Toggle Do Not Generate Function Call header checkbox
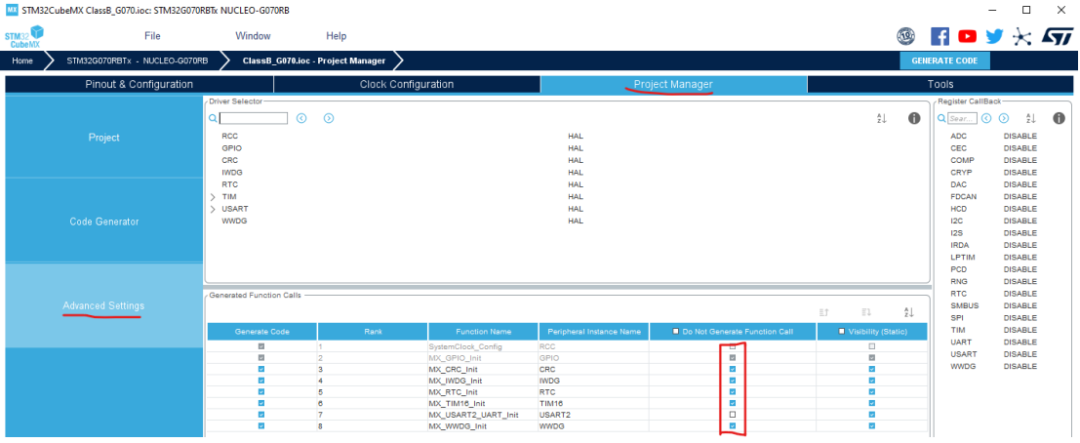Screen dimensions: 1080x443 click(676, 331)
